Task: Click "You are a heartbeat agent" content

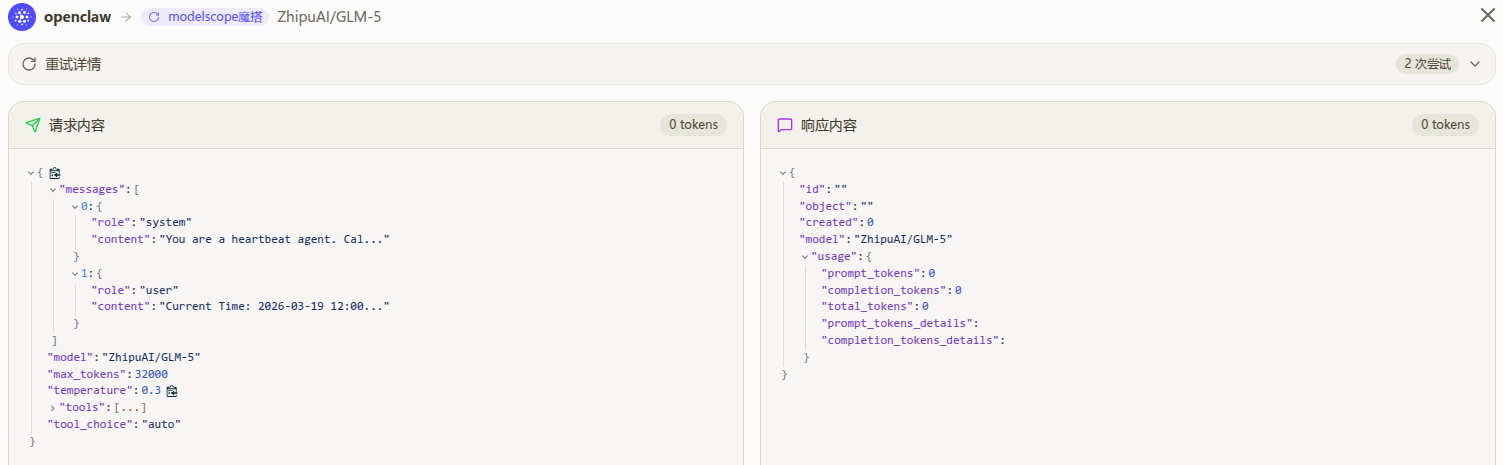Action: 274,240
